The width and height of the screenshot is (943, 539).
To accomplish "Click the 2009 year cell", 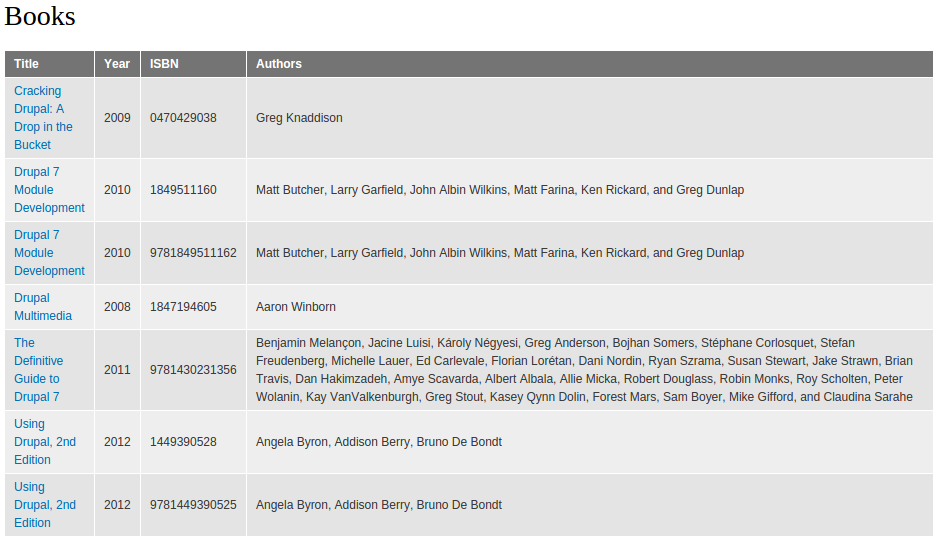I will tap(117, 118).
